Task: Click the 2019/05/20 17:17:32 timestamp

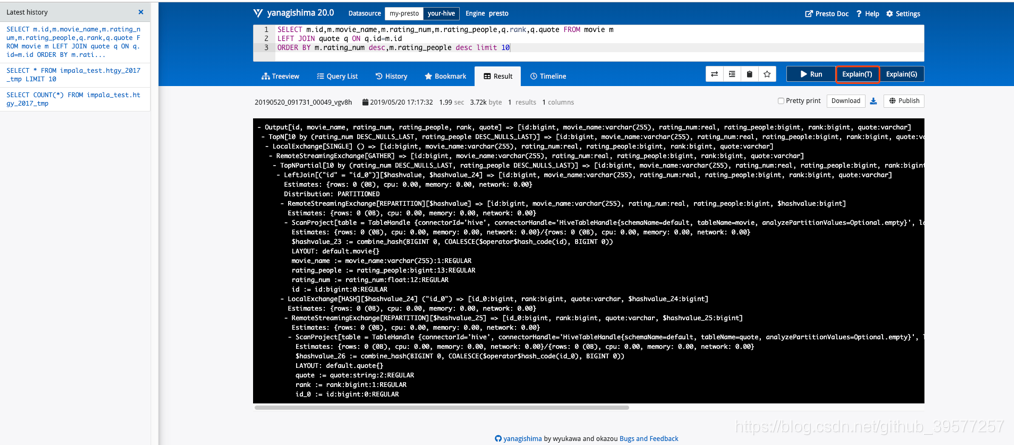Action: [397, 102]
